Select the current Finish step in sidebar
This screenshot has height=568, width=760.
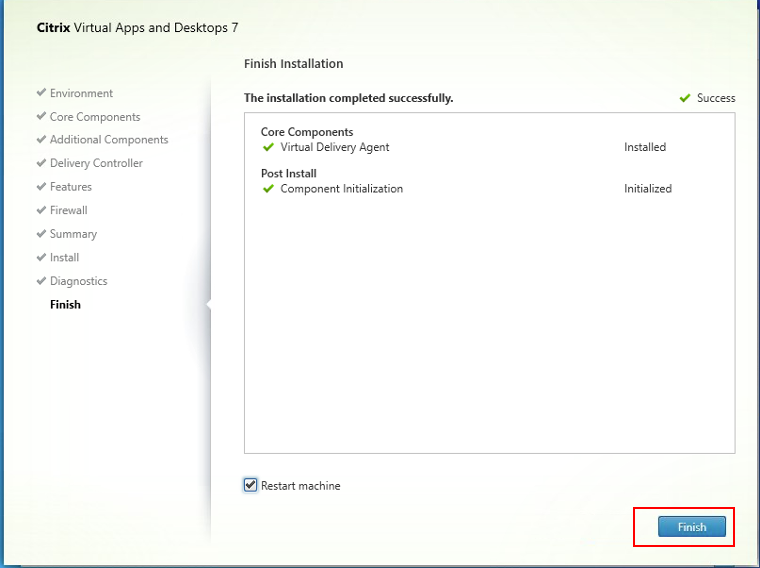(x=65, y=304)
